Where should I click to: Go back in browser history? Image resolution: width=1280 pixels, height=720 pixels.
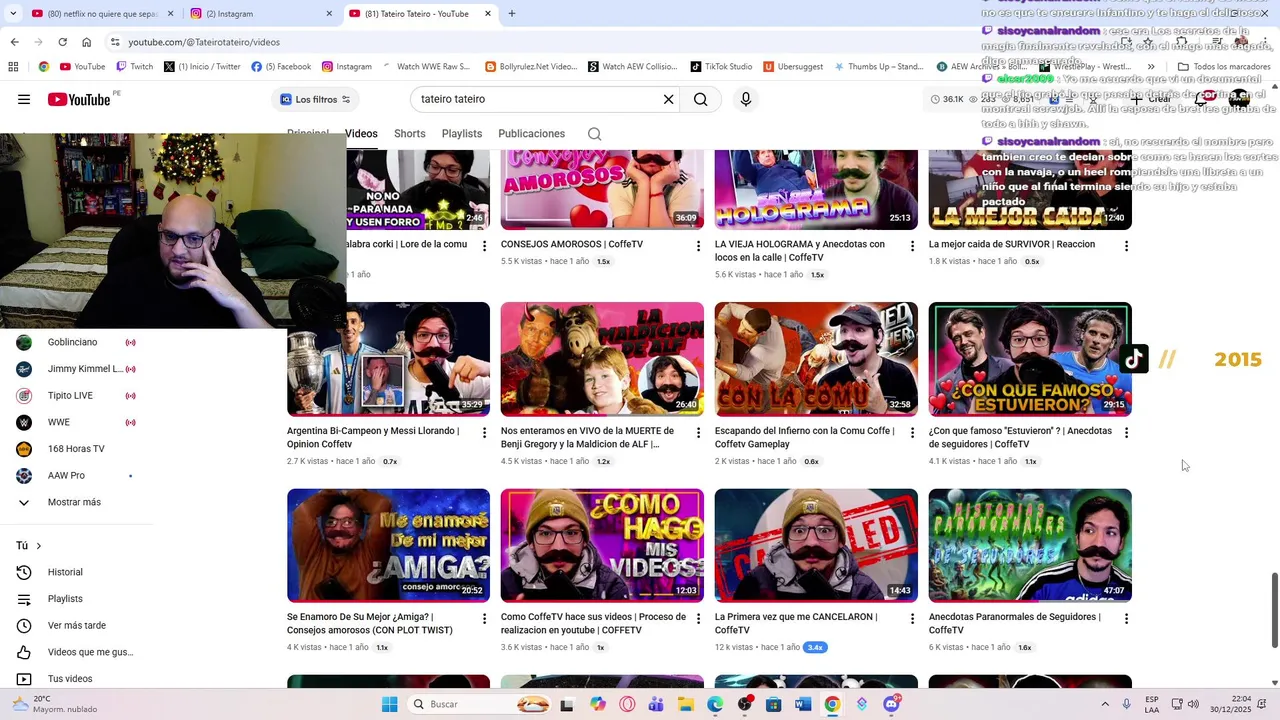pos(14,42)
